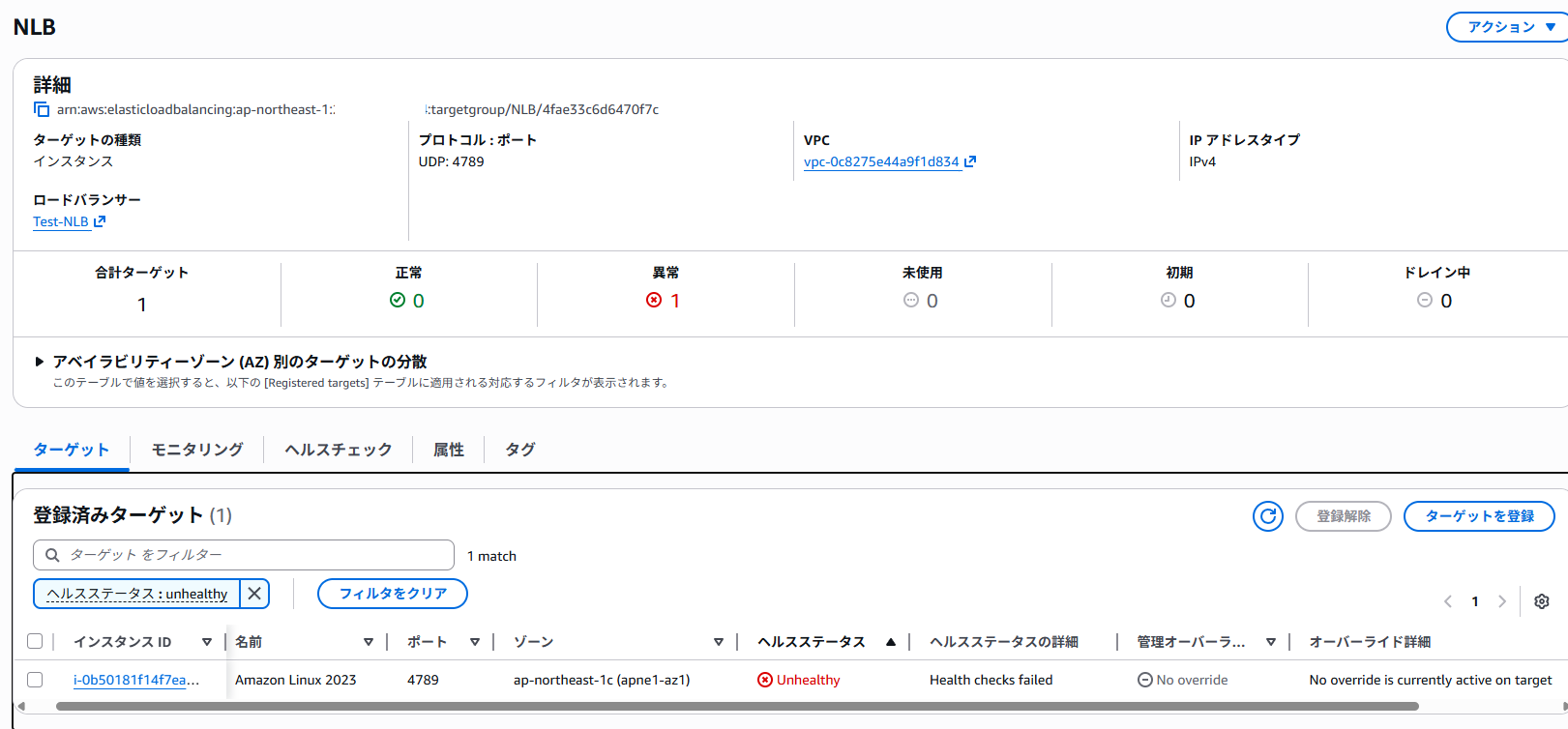Image resolution: width=1568 pixels, height=729 pixels.
Task: Click the page number 1 indicator
Action: 1475,601
